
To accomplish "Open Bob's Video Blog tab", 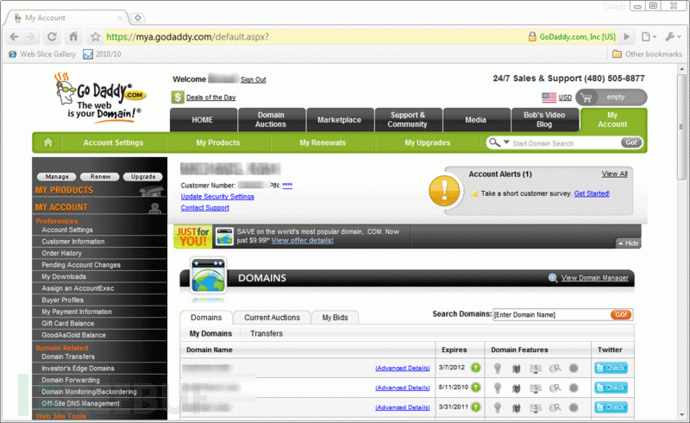I will pos(545,120).
